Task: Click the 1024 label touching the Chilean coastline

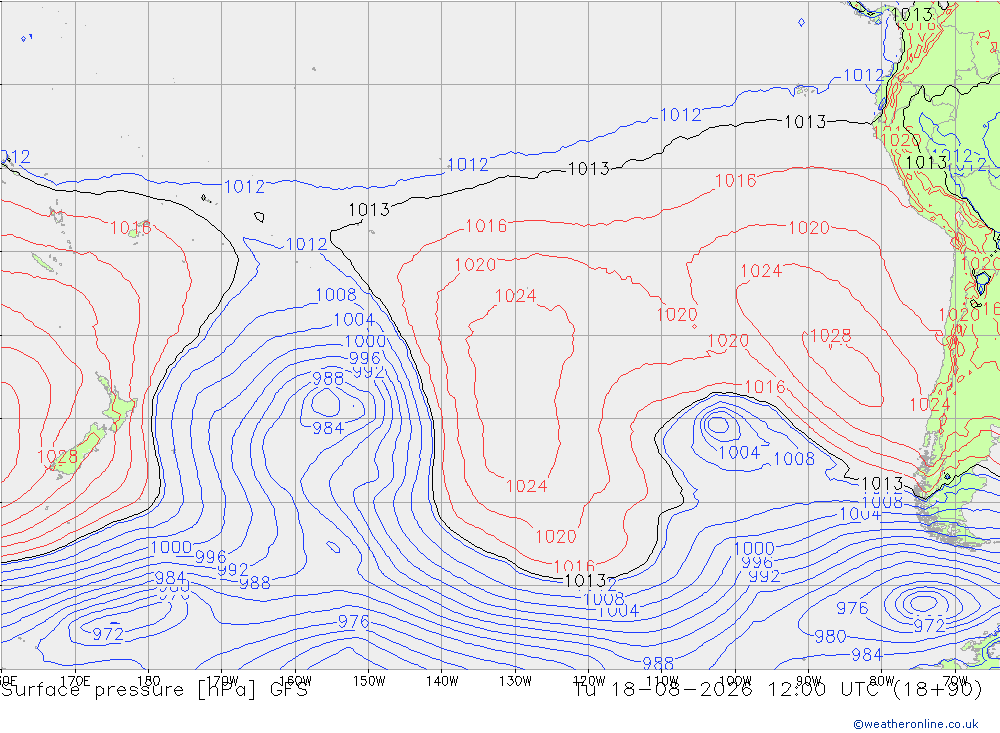Action: [930, 404]
